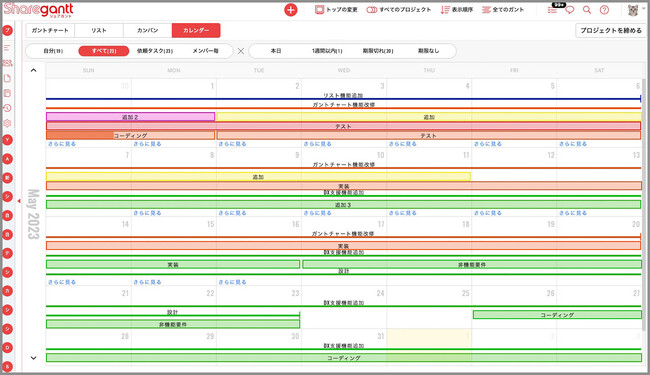Enable the 1週間以内 filter
The height and width of the screenshot is (375, 650).
[x=327, y=51]
